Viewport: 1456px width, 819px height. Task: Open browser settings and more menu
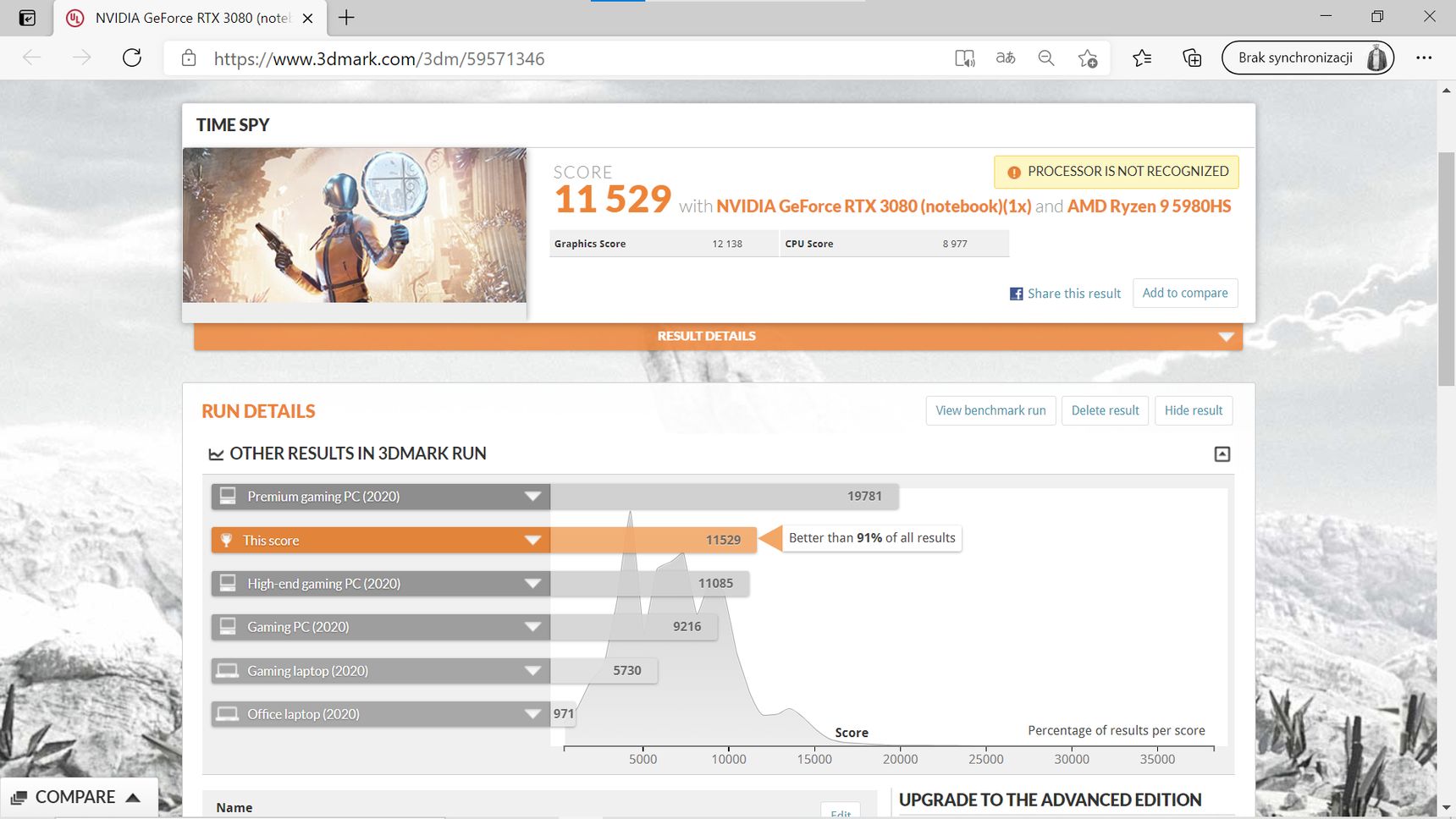coord(1424,58)
